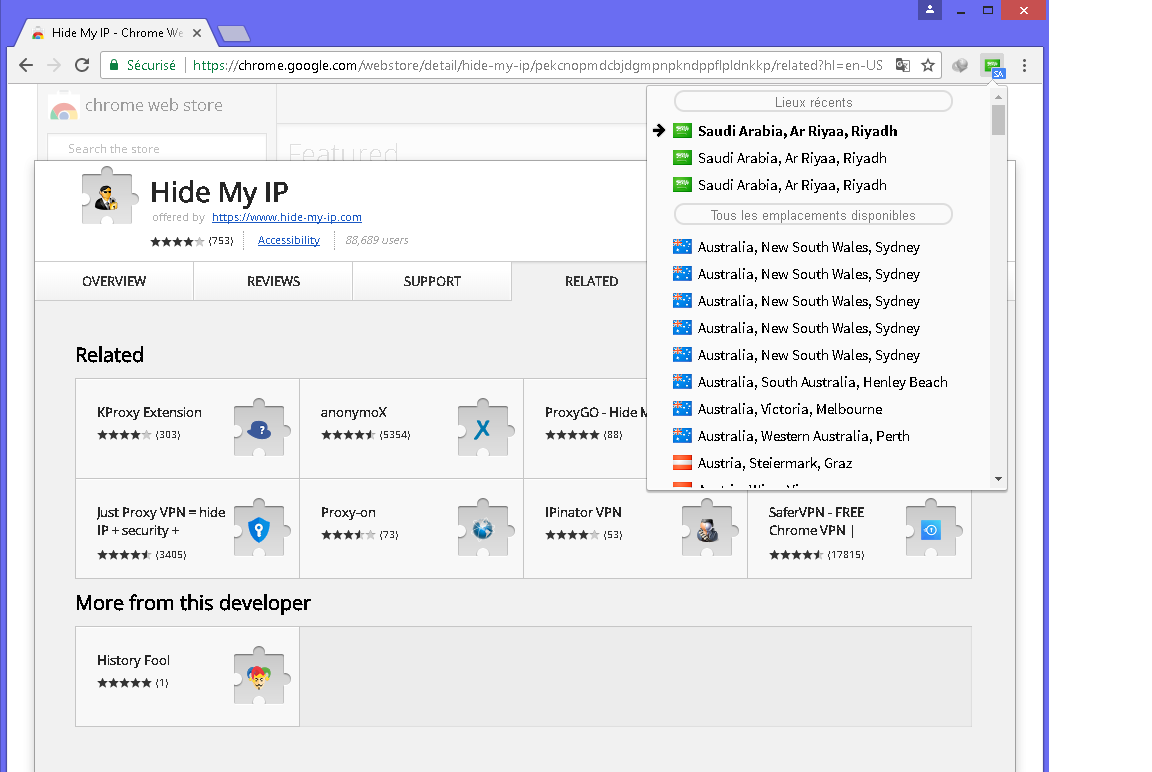Open the Support tab
1152x772 pixels.
432,281
